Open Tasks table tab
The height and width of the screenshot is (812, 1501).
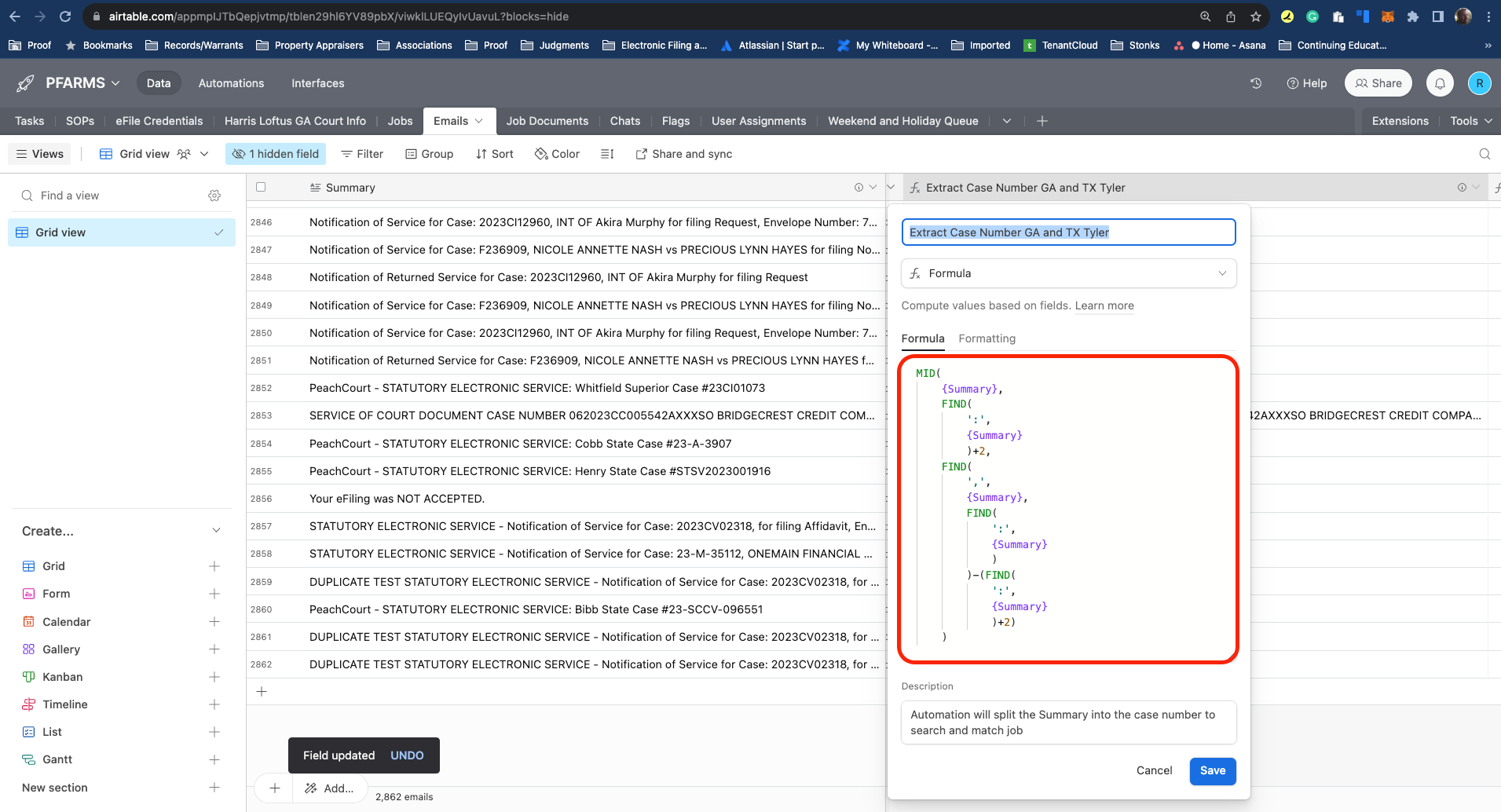click(29, 121)
